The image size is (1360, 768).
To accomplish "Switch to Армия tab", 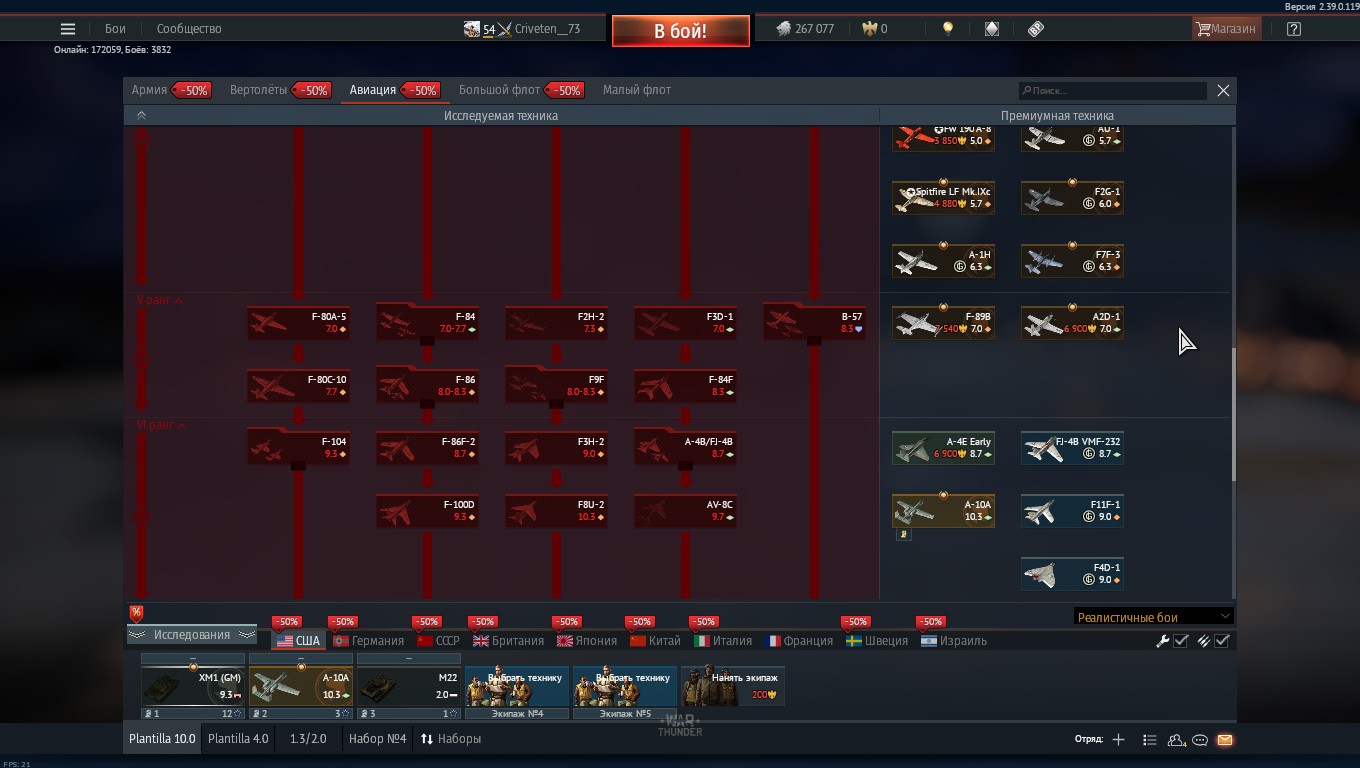I will [149, 90].
